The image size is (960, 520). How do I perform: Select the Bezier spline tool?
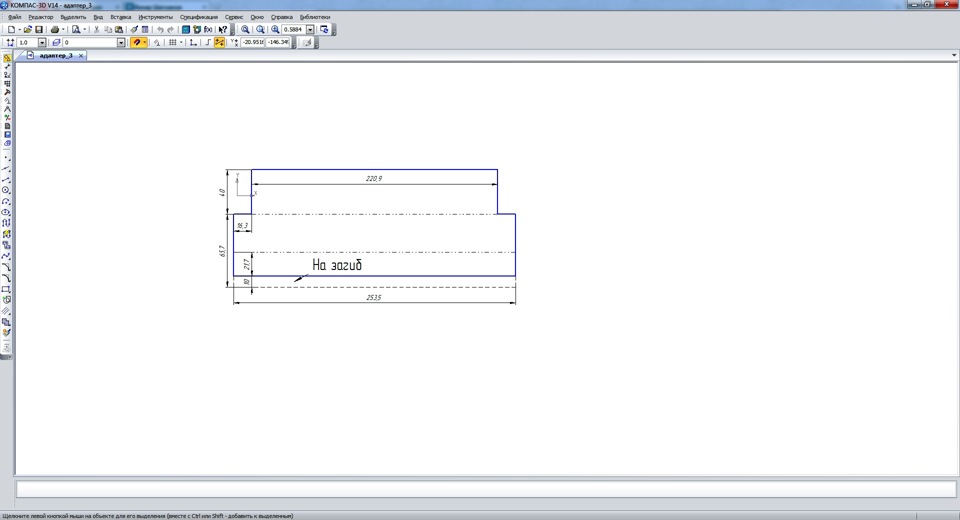(x=7, y=256)
